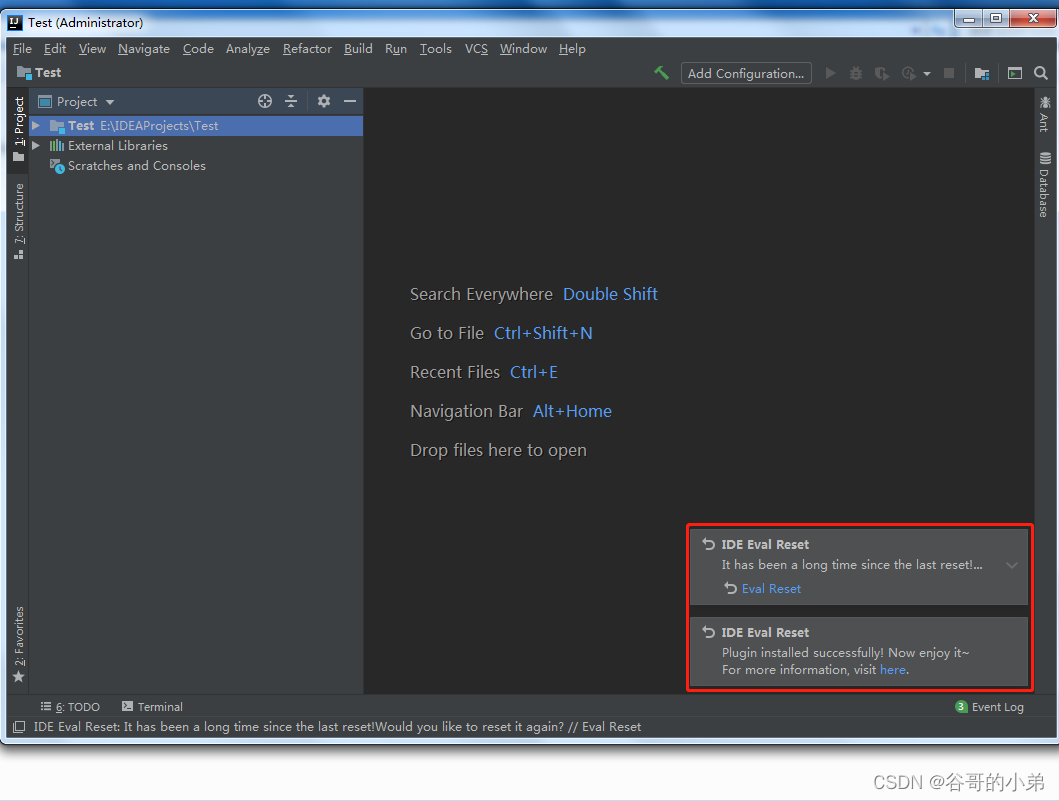Click the Run play icon
The image size is (1059, 801).
click(831, 73)
